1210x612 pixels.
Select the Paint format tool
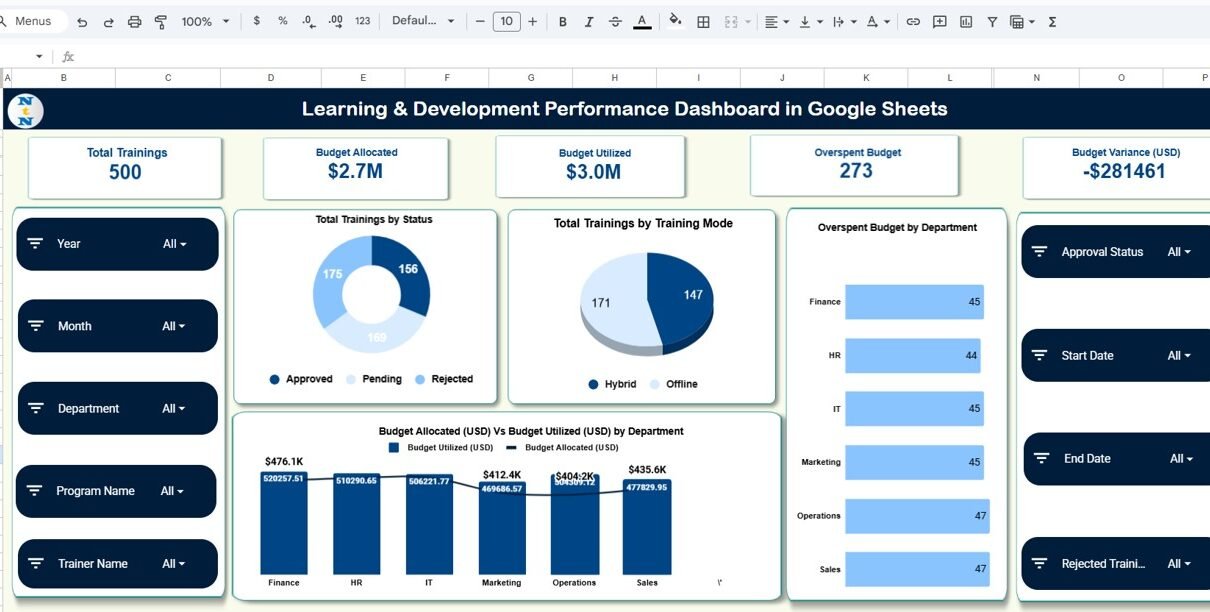tap(161, 22)
